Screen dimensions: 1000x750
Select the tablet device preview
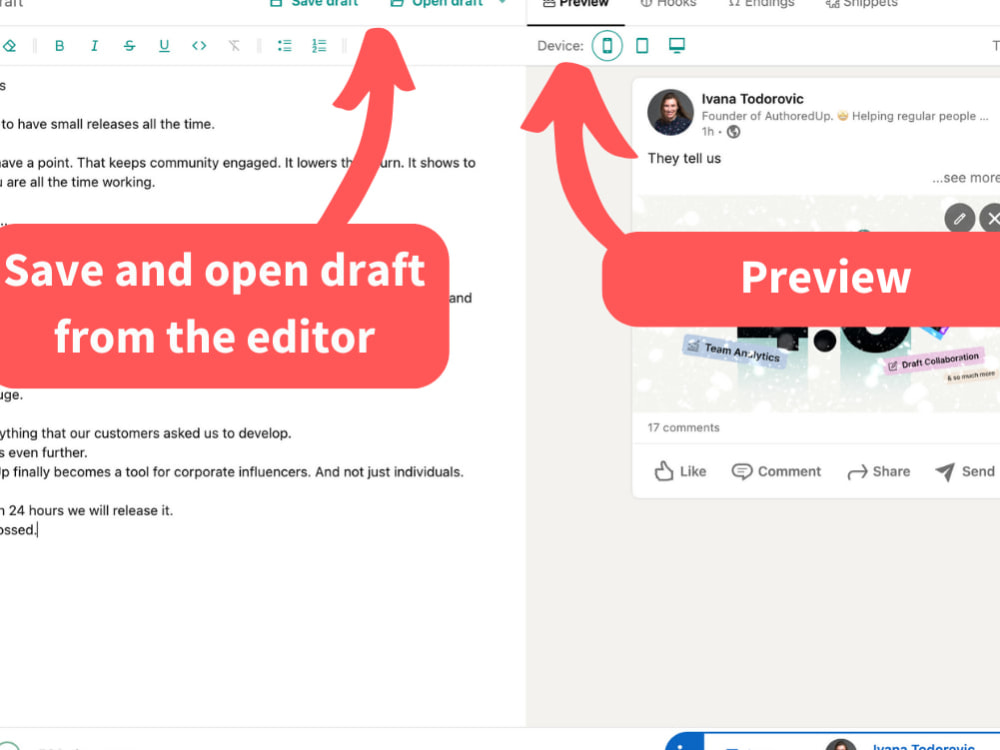click(642, 46)
